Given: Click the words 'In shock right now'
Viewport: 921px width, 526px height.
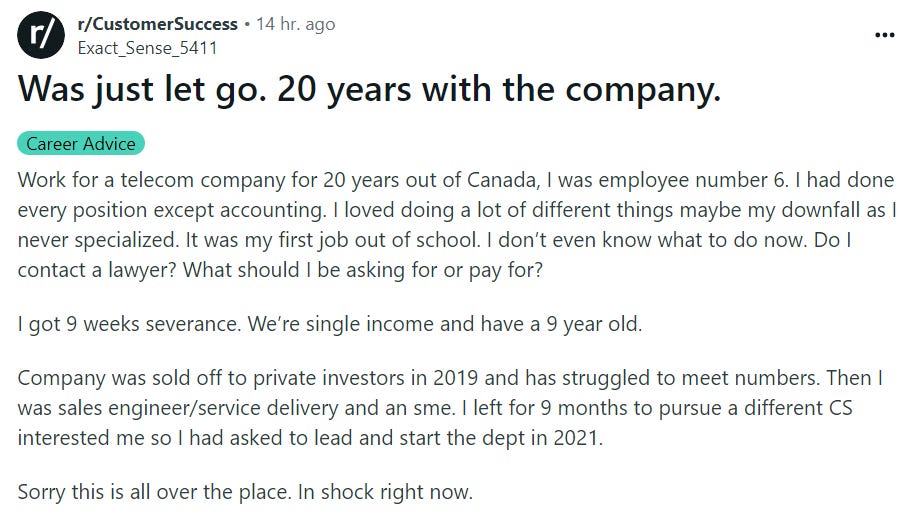Looking at the screenshot, I should [385, 492].
